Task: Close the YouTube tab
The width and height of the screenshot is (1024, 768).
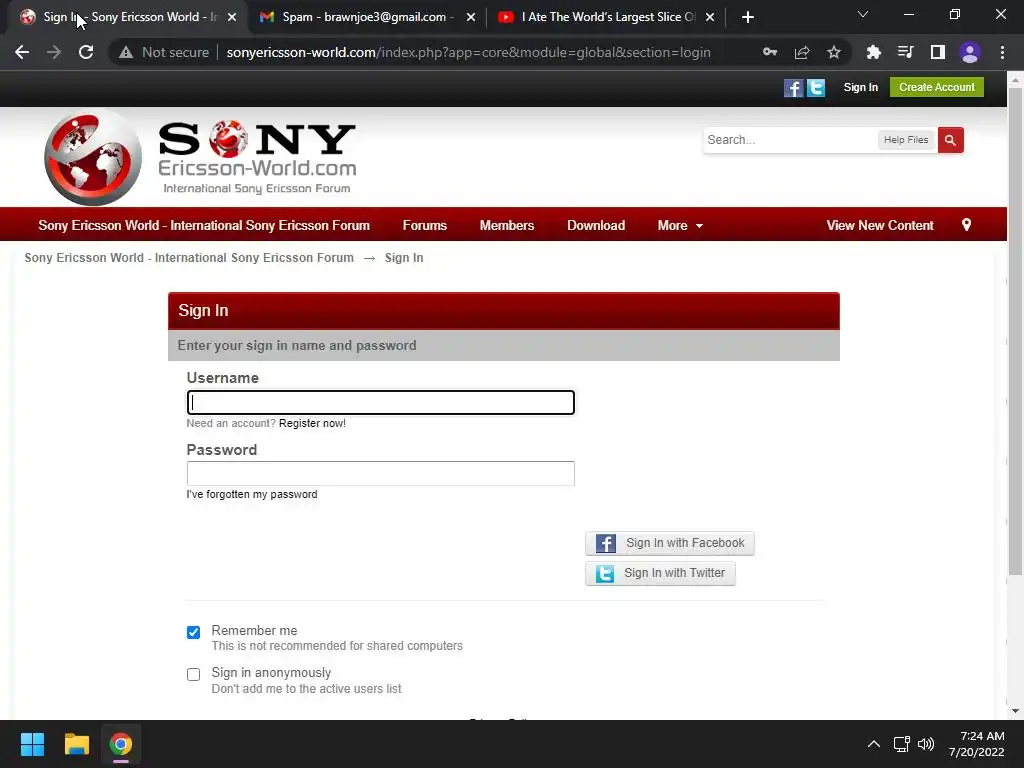Action: click(710, 17)
